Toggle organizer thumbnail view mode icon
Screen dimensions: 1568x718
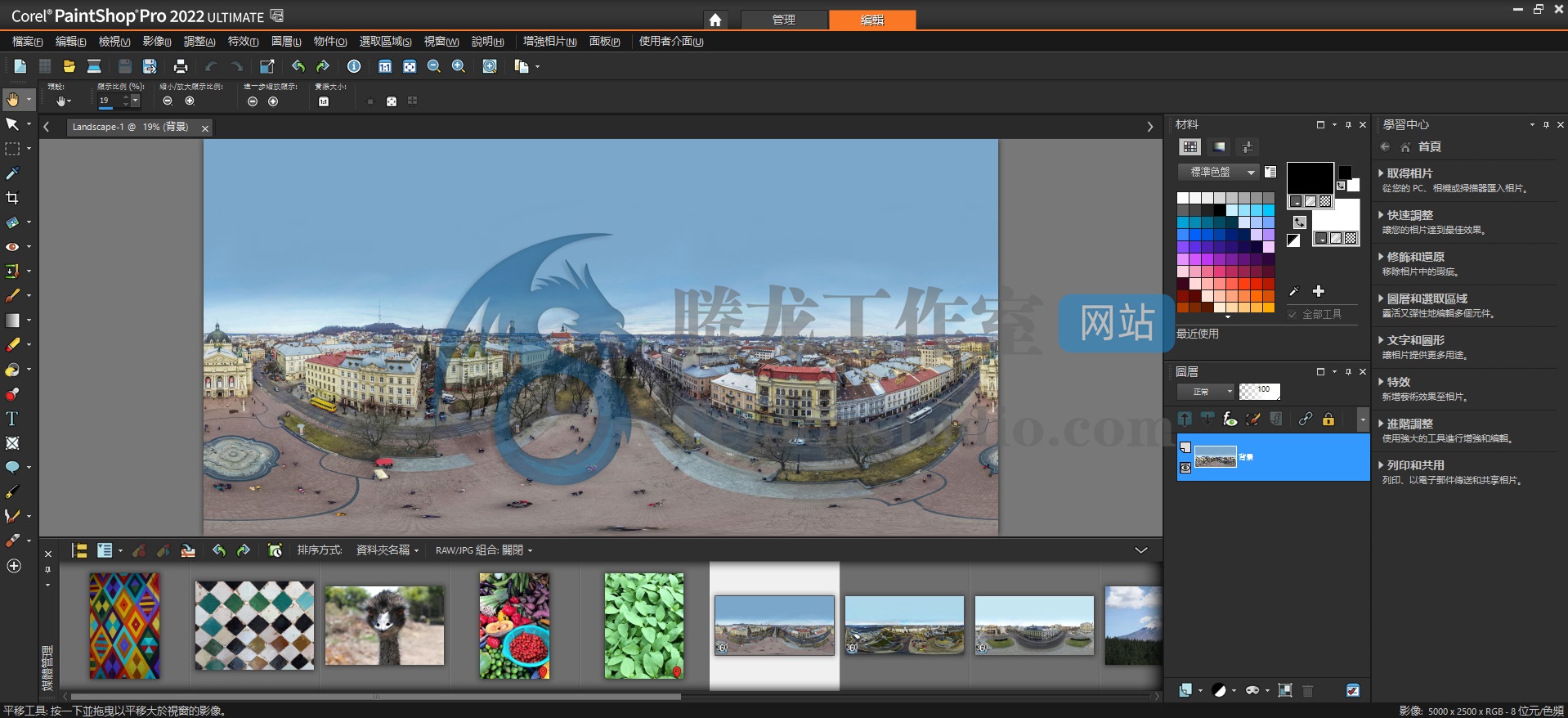coord(105,550)
